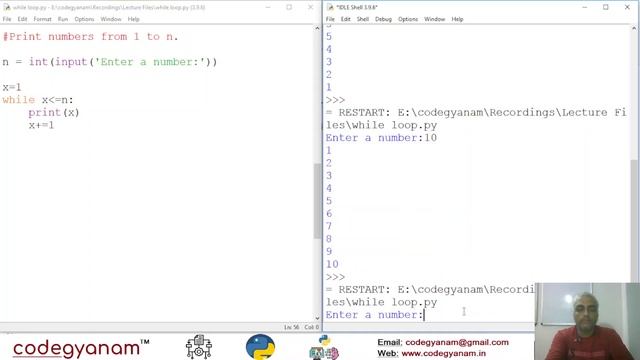
Task: Click the empty '>>>' prompt above second RESTART line
Action: pyautogui.click(x=336, y=277)
